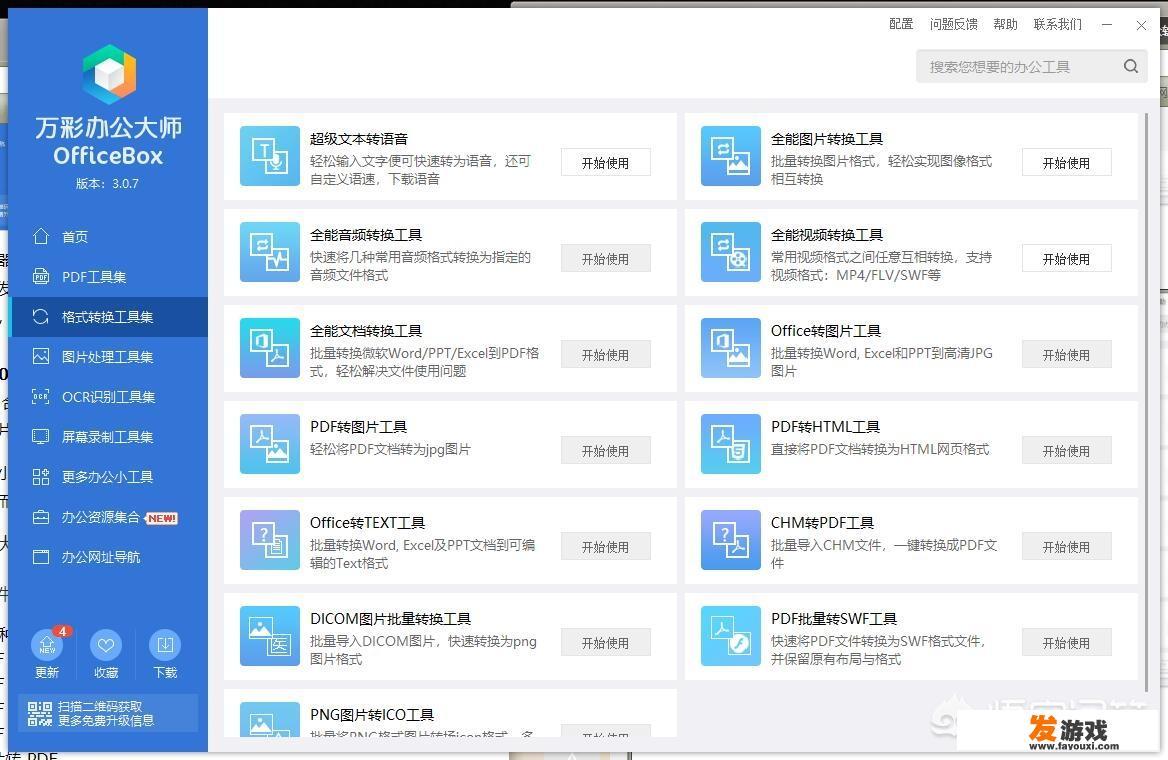1168x760 pixels.
Task: Click 开始使用 for CHM转PDF工具
Action: 1066,547
